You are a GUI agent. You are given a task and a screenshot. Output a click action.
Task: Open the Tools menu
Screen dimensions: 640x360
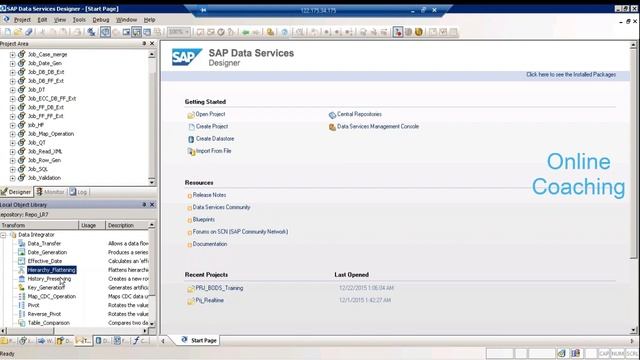79,20
